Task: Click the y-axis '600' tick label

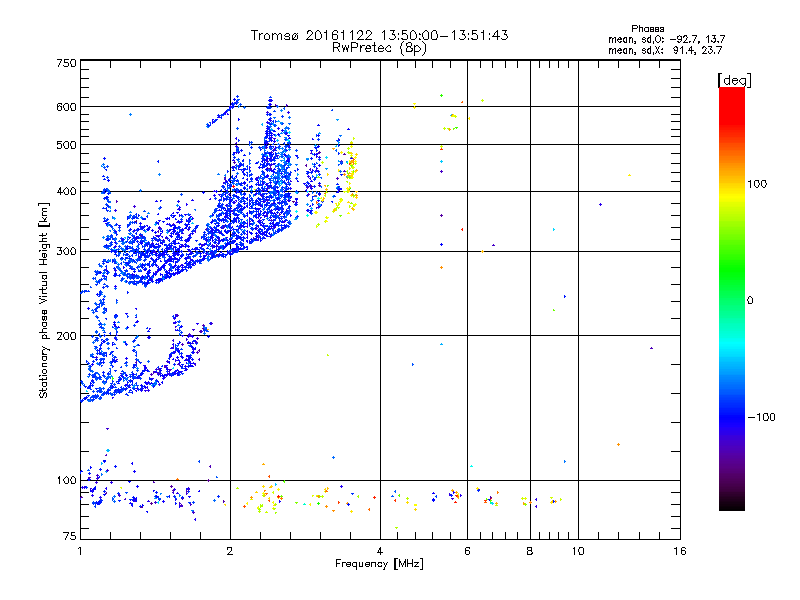Action: (66, 107)
